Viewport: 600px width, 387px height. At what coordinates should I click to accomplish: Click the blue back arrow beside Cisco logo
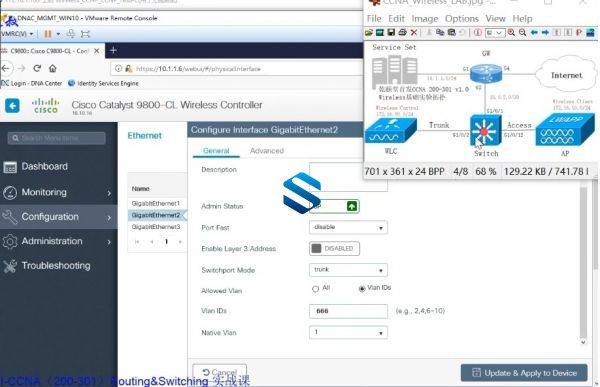click(12, 105)
